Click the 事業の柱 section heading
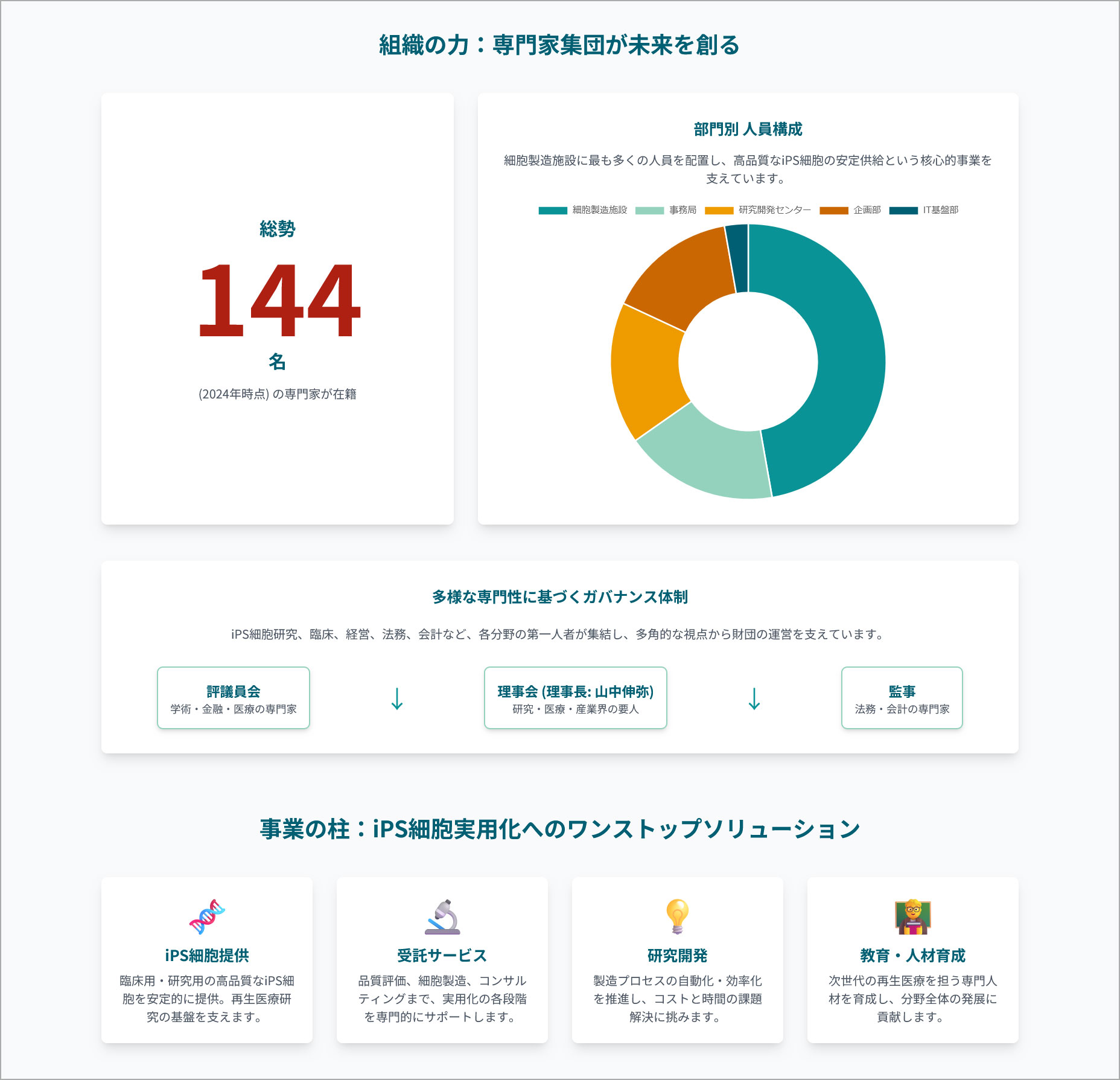The height and width of the screenshot is (1080, 1120). pyautogui.click(x=560, y=829)
